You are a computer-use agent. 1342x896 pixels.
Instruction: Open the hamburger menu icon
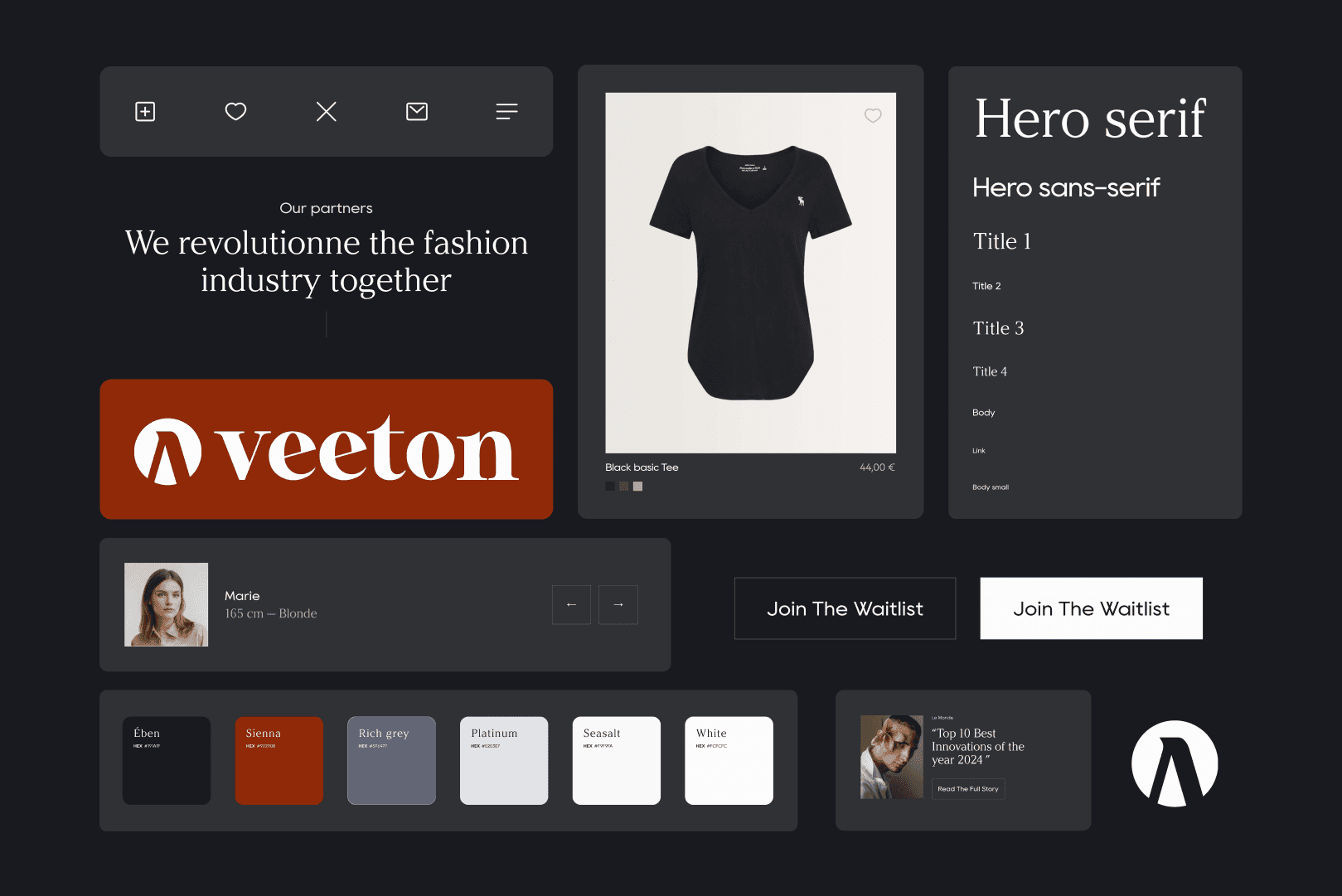(507, 111)
